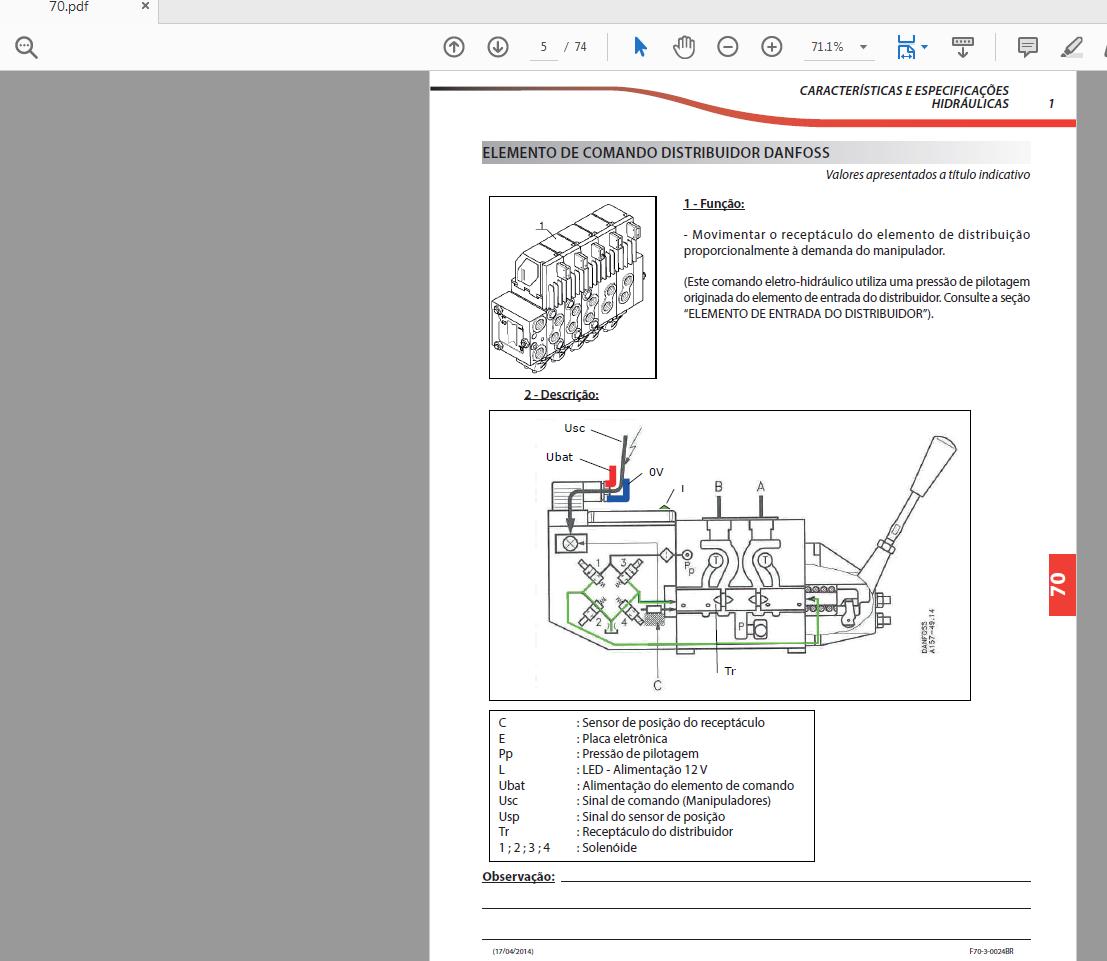Screen dimensions: 1107x961
Task: Click the ELEMENTO DE COMANDO DANFOSS heading
Action: (655, 152)
